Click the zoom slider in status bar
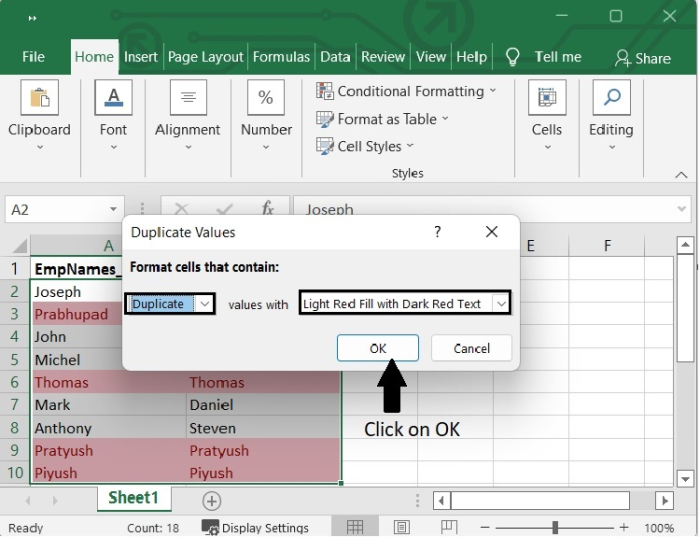Screen dimensions: 700x537 555,527
